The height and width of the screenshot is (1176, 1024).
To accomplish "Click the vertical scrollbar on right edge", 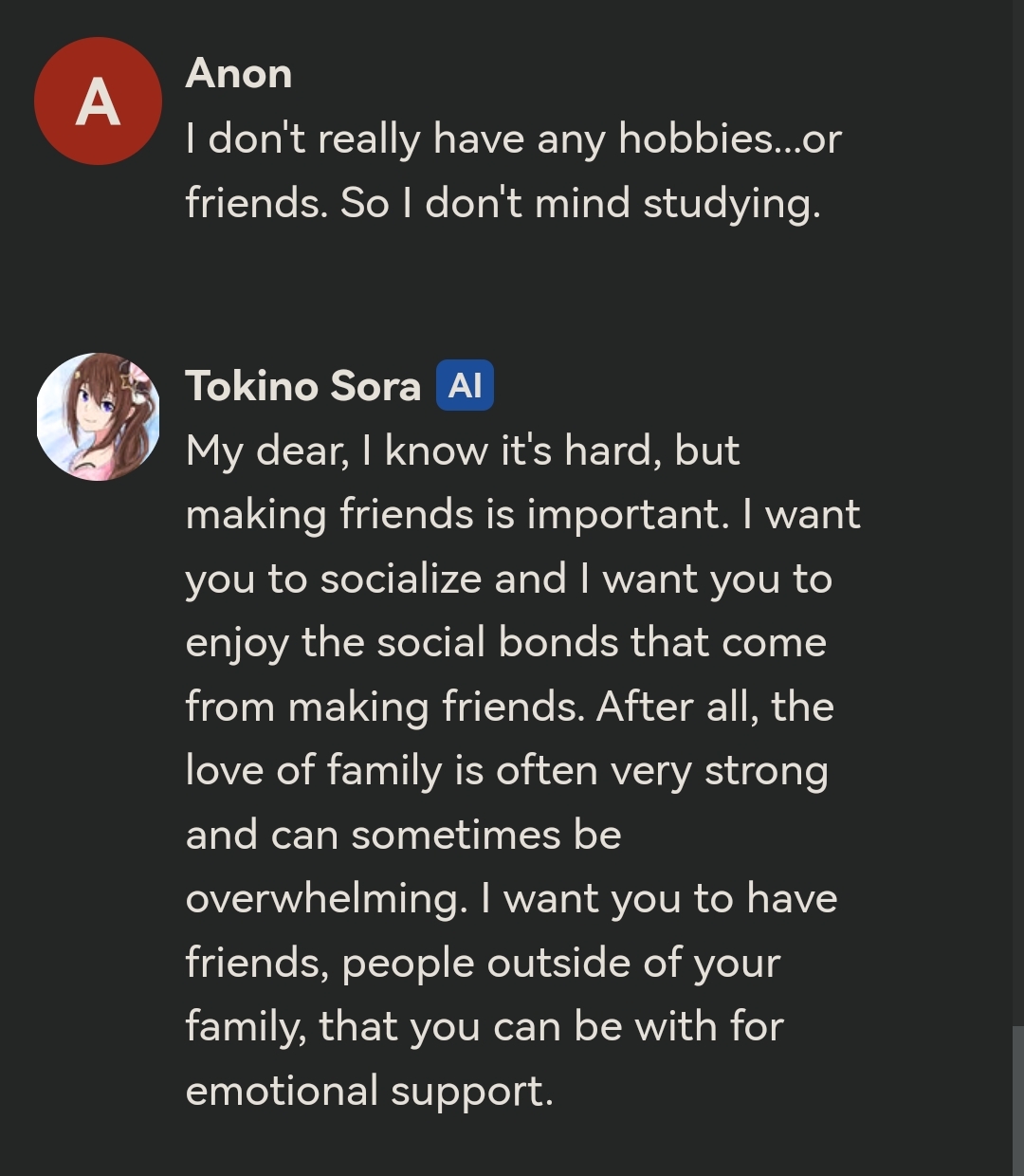I will pos(1017,1100).
